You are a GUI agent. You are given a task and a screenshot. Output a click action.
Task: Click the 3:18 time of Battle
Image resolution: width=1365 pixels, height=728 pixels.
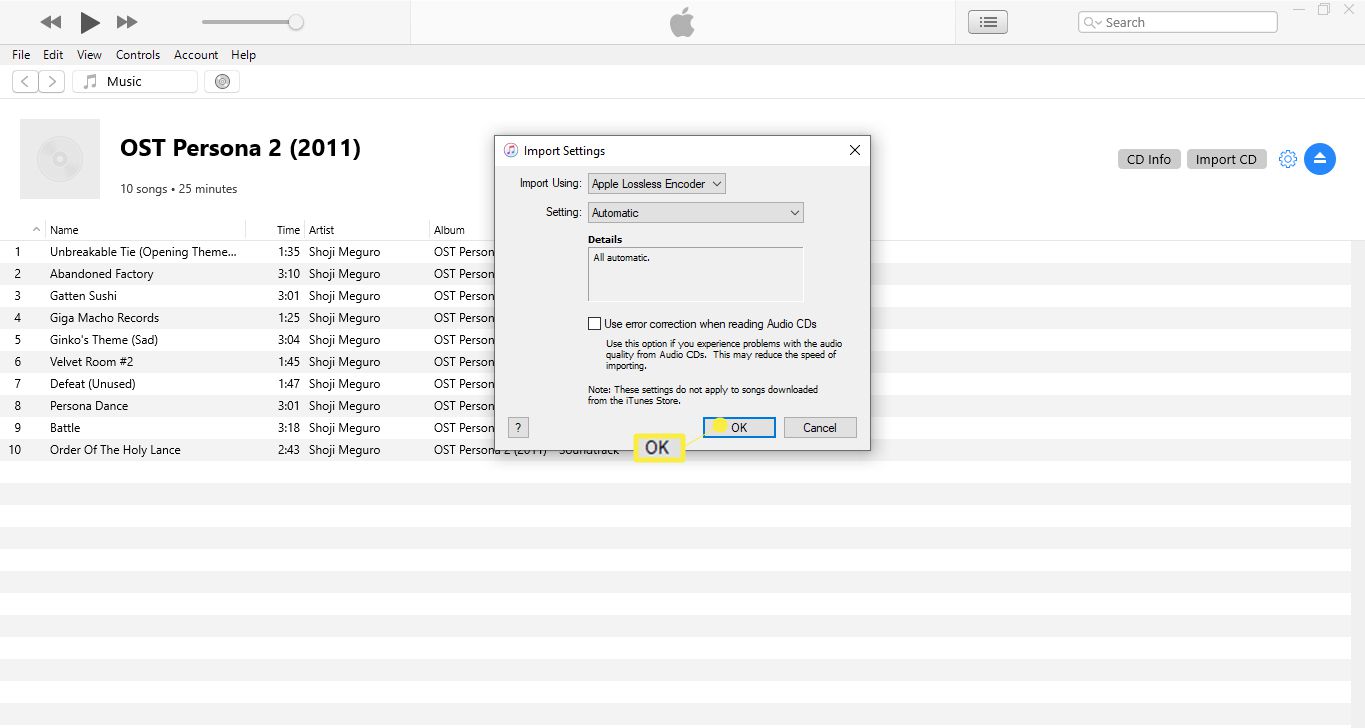(x=289, y=428)
